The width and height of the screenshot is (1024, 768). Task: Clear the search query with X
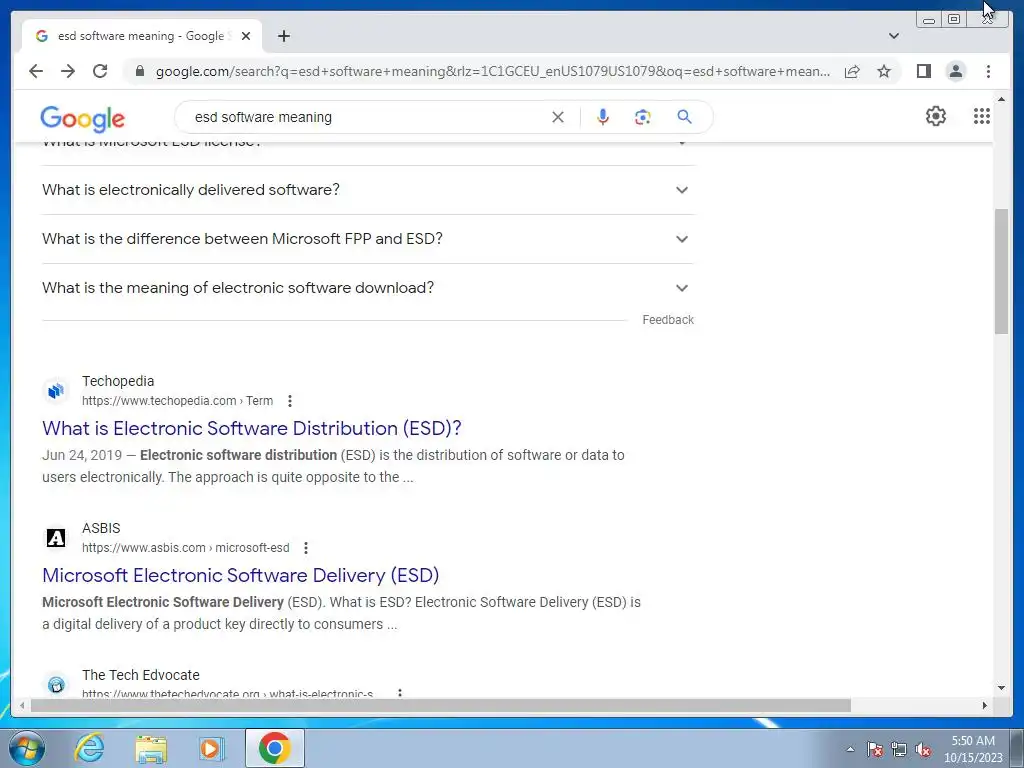pyautogui.click(x=558, y=117)
